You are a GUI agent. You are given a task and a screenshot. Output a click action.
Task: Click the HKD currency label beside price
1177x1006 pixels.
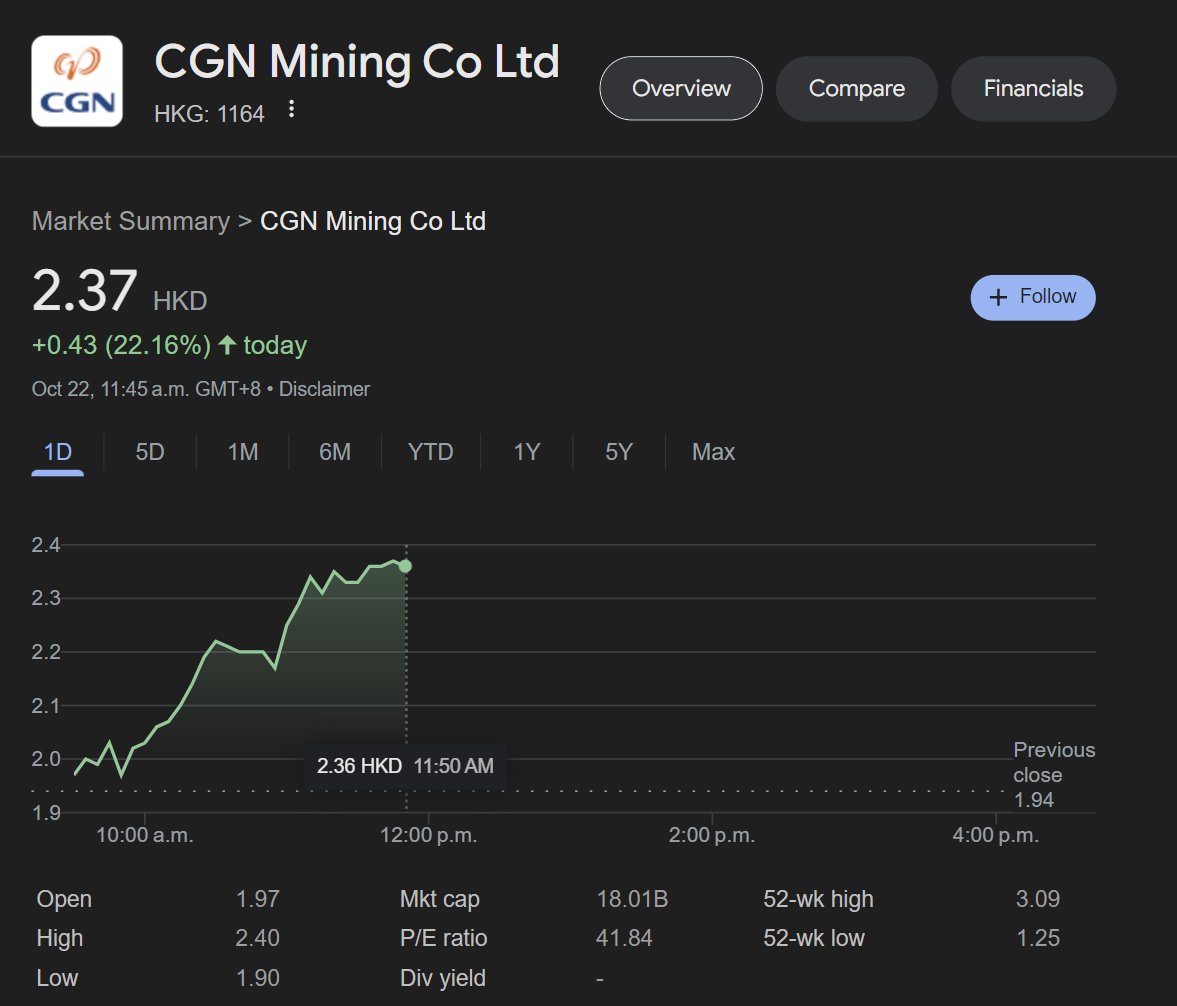[x=180, y=300]
